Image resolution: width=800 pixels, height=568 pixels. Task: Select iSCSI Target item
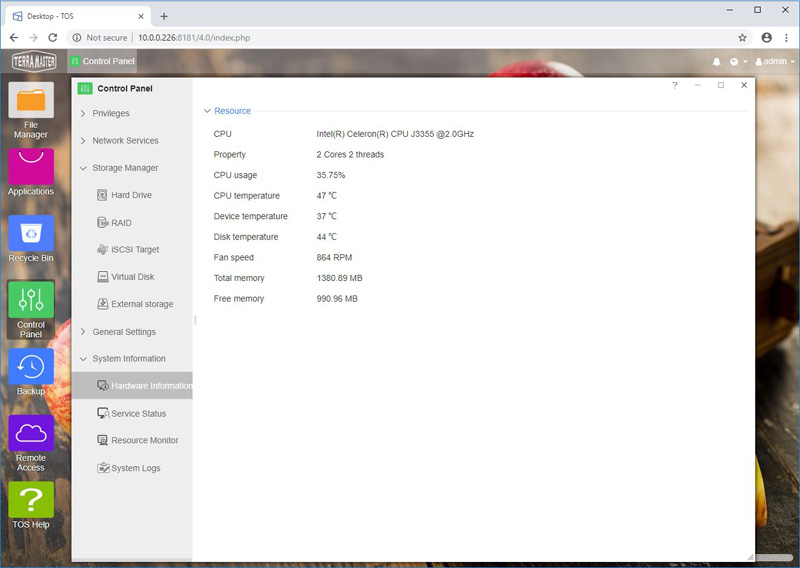pyautogui.click(x=135, y=250)
